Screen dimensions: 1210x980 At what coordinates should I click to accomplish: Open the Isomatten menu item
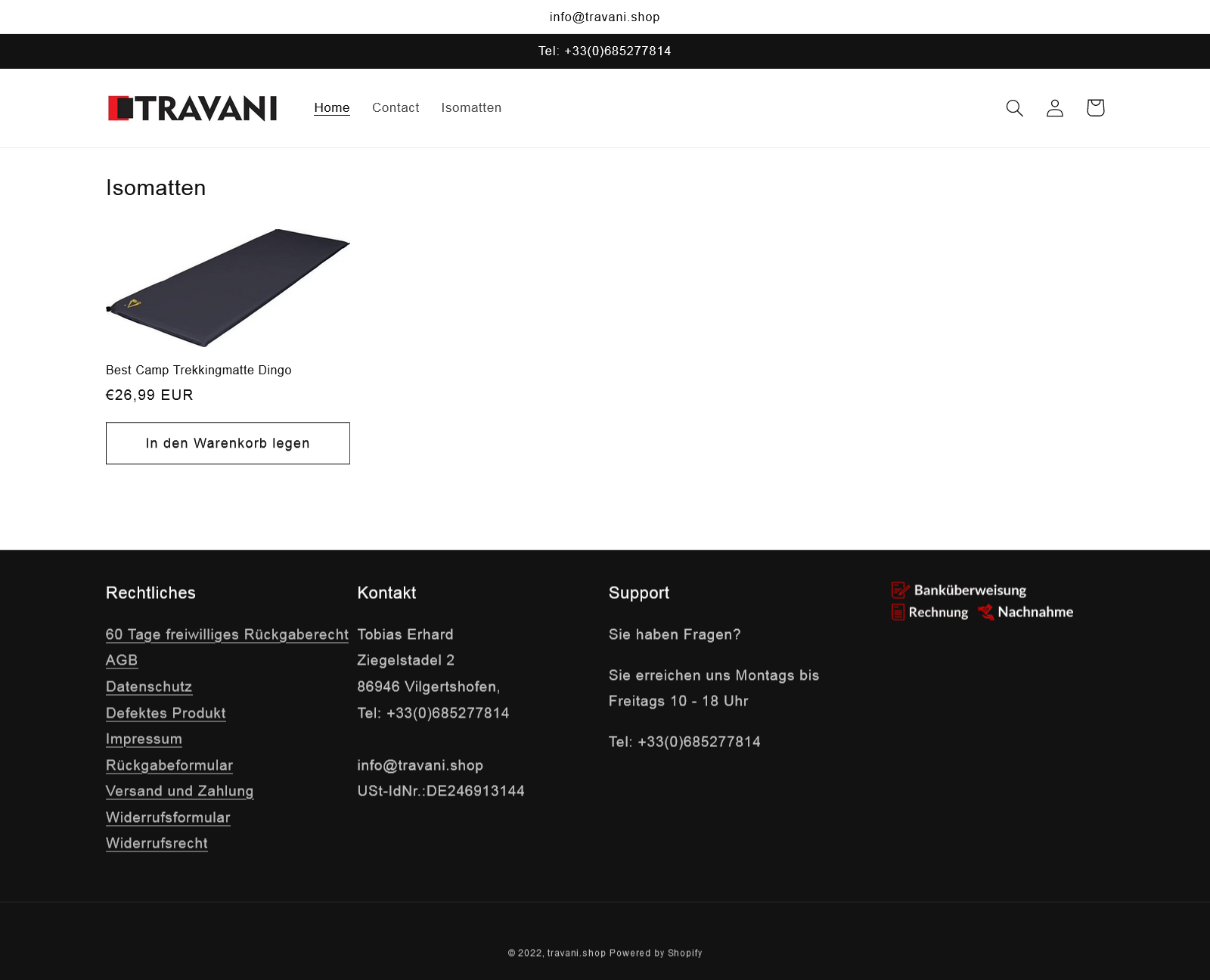point(471,107)
